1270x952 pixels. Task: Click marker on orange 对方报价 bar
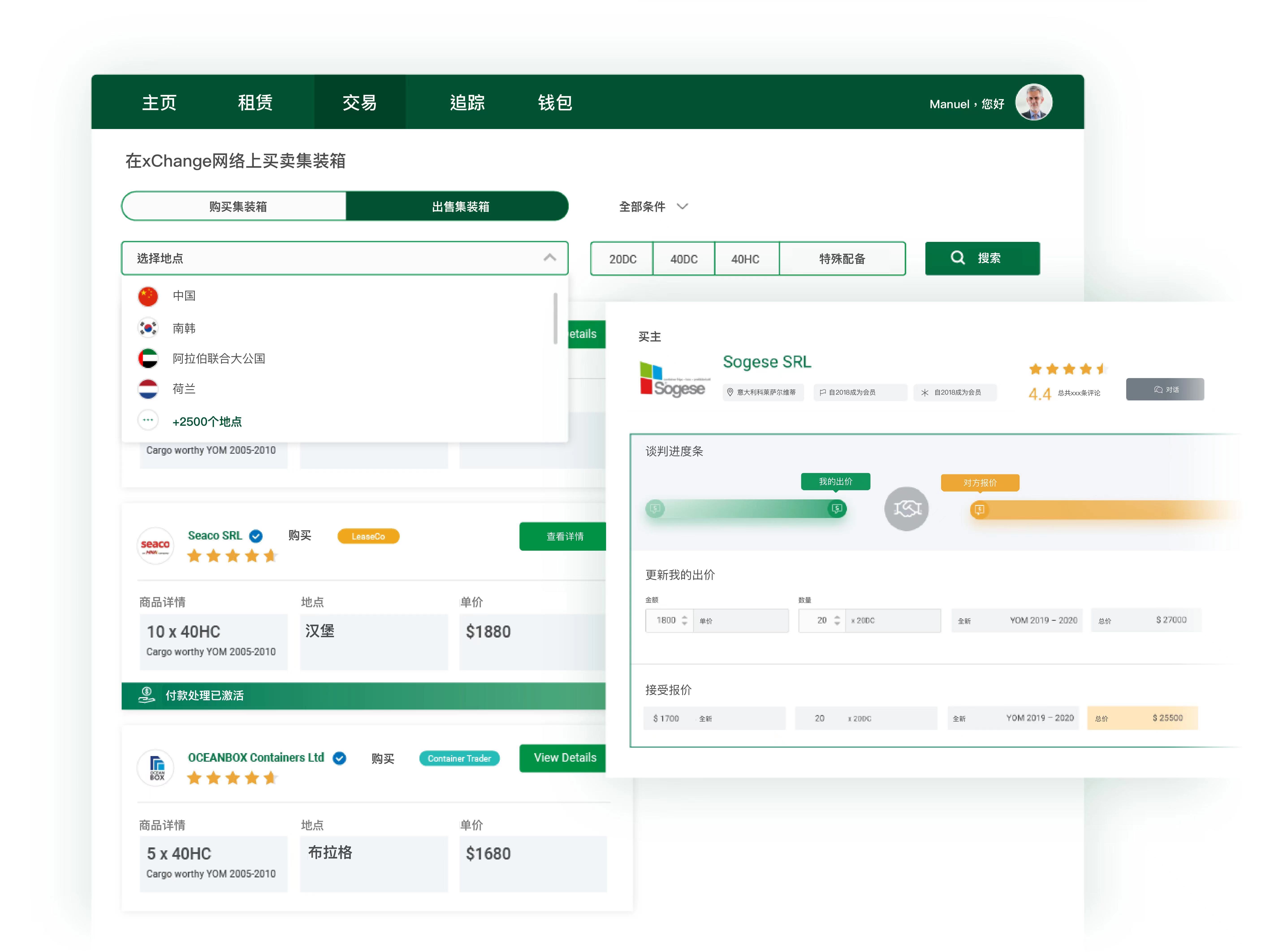point(979,509)
